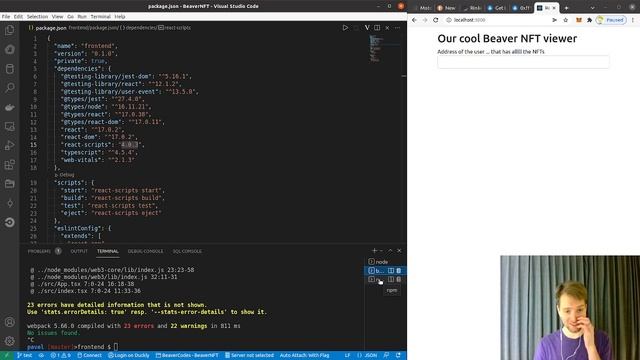Open the Help menu
The image size is (640, 360).
click(x=120, y=17)
